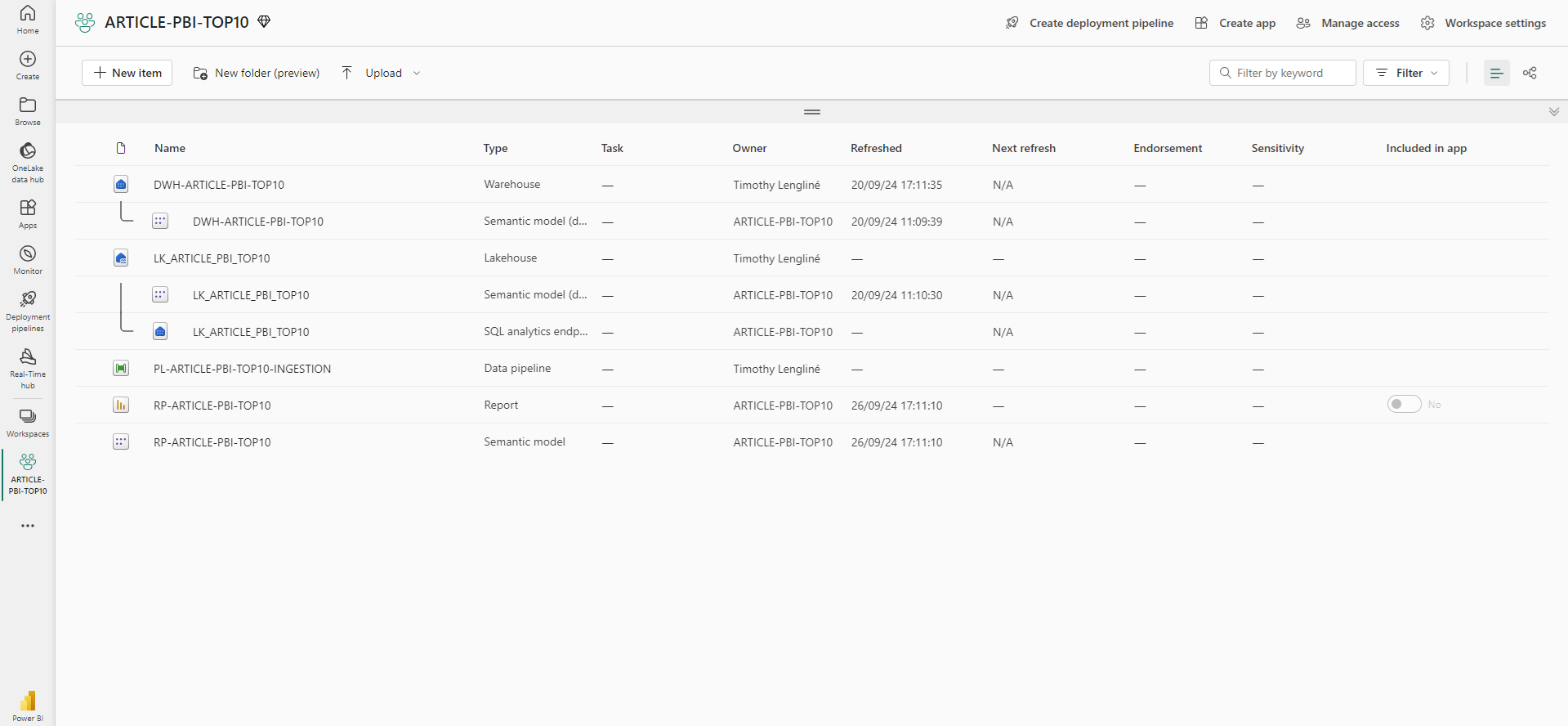Open Deployment pipelines from sidebar
1568x726 pixels.
click(28, 311)
